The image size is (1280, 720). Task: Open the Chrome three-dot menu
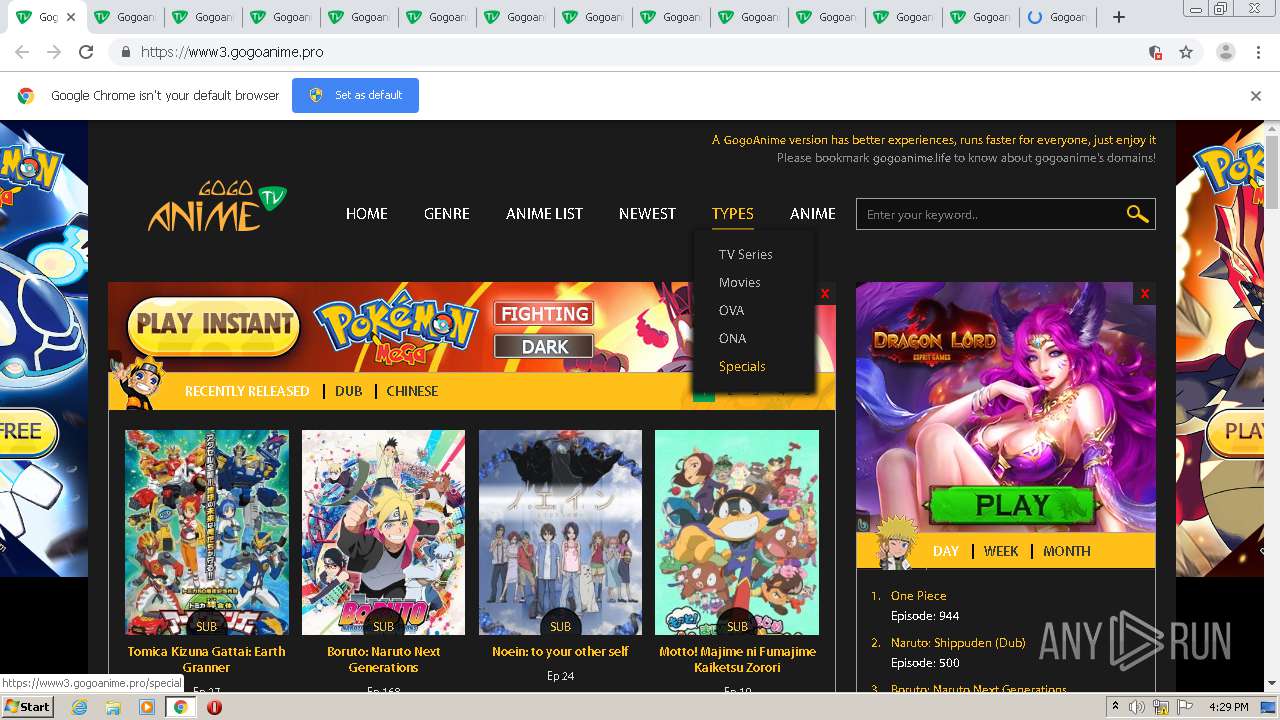[x=1256, y=52]
